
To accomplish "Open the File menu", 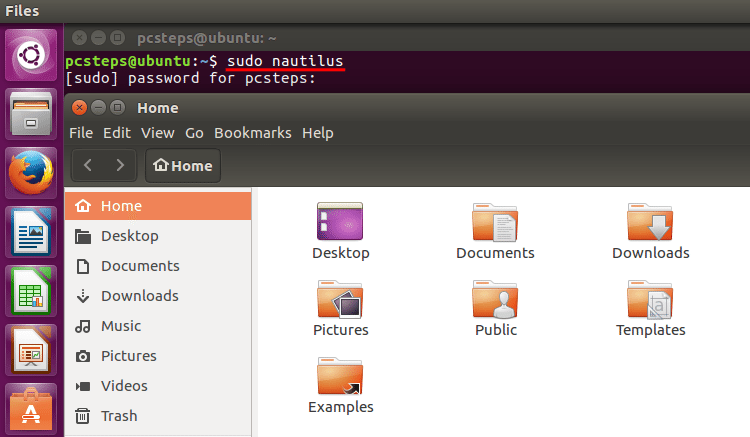I will (x=81, y=133).
